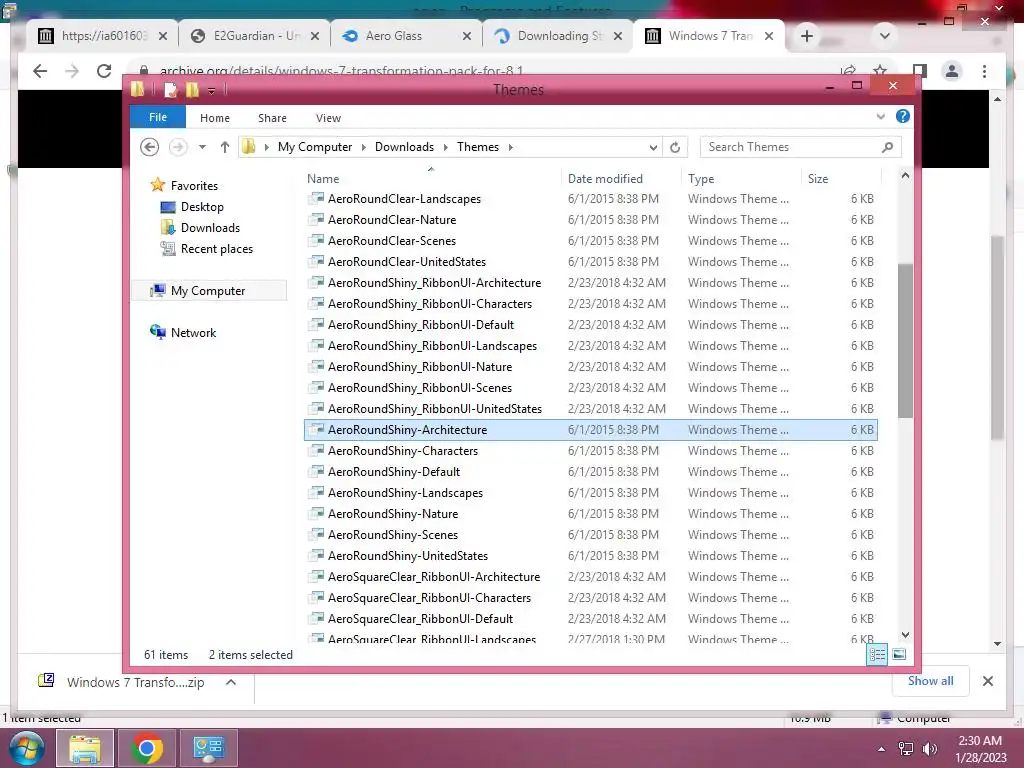The width and height of the screenshot is (1024, 768).
Task: Click My Computer in the breadcrumb path
Action: [314, 147]
